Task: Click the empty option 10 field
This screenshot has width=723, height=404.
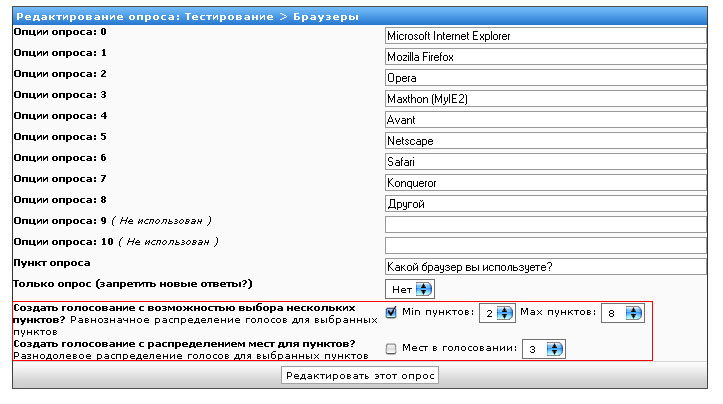Action: (x=546, y=245)
